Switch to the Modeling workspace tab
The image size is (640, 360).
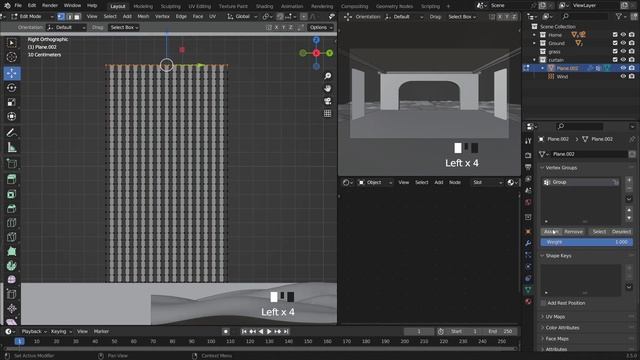143,6
